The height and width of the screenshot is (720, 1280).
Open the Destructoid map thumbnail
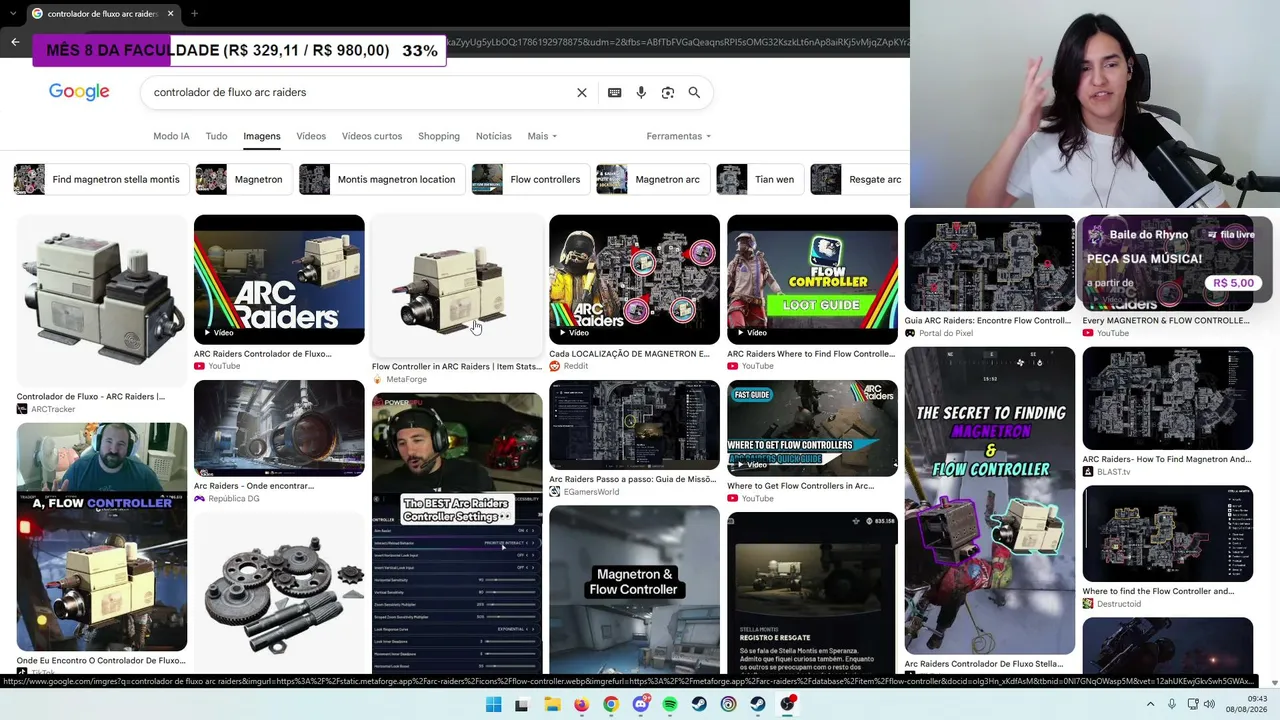[1168, 534]
